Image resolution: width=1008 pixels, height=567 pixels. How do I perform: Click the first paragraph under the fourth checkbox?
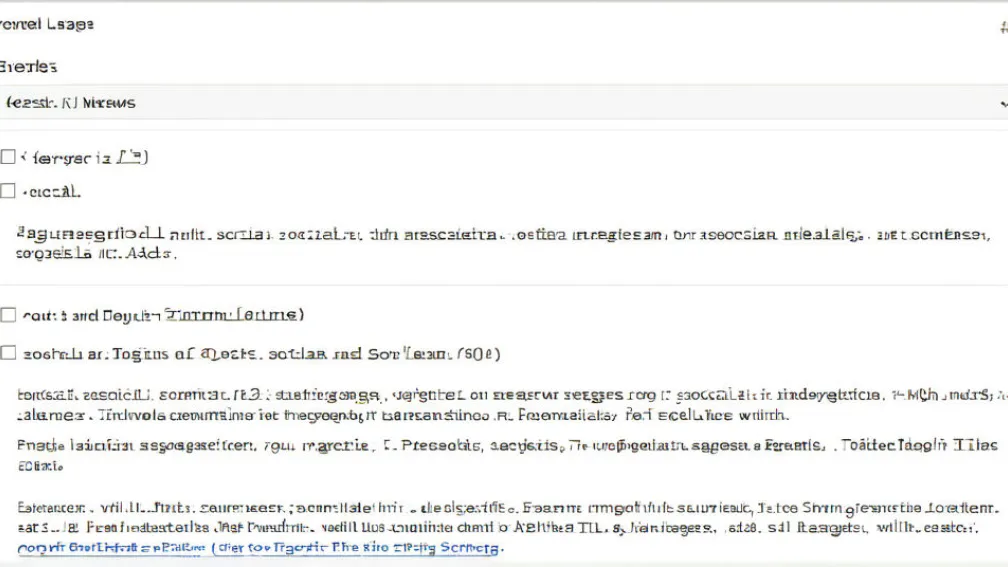point(500,404)
